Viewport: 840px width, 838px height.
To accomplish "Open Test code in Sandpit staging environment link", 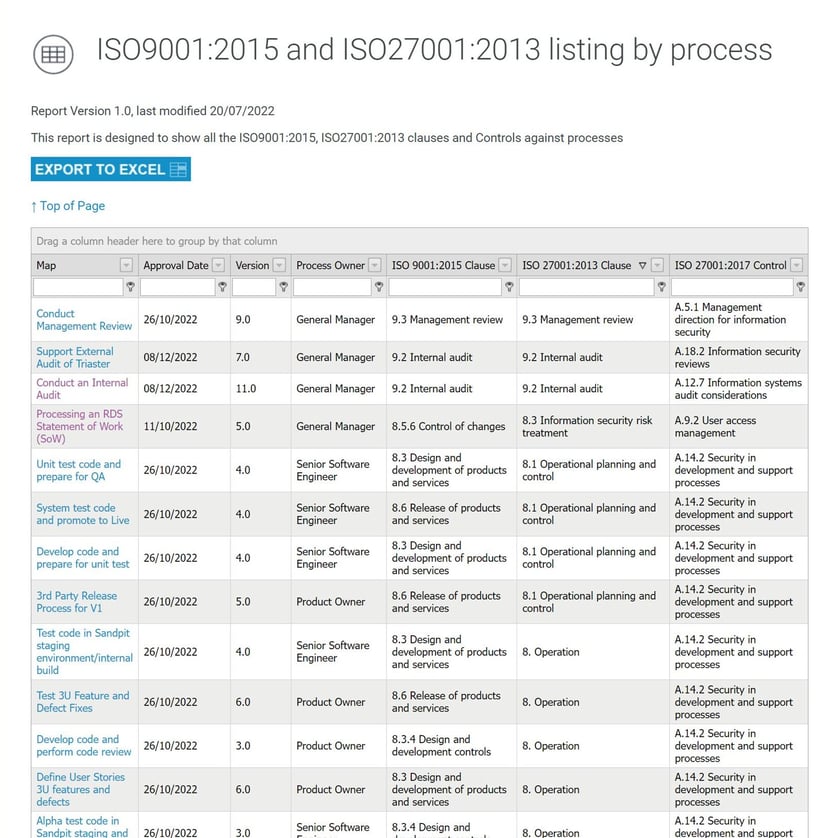I will coord(85,652).
